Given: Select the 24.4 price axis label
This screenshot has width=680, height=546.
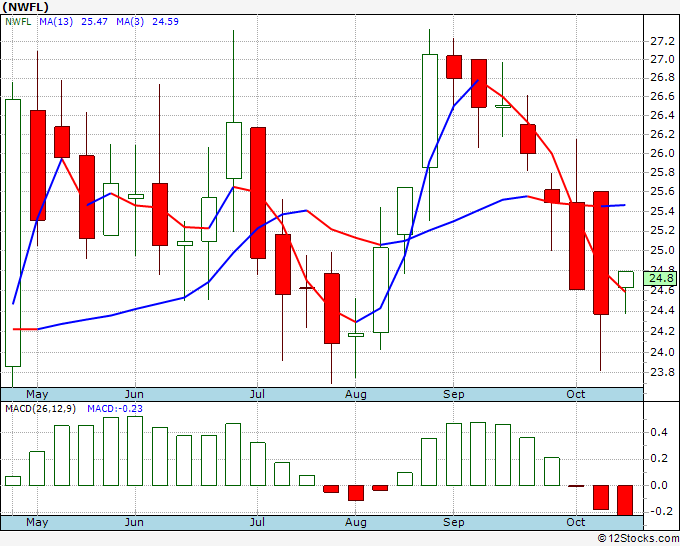Looking at the screenshot, I should (662, 311).
